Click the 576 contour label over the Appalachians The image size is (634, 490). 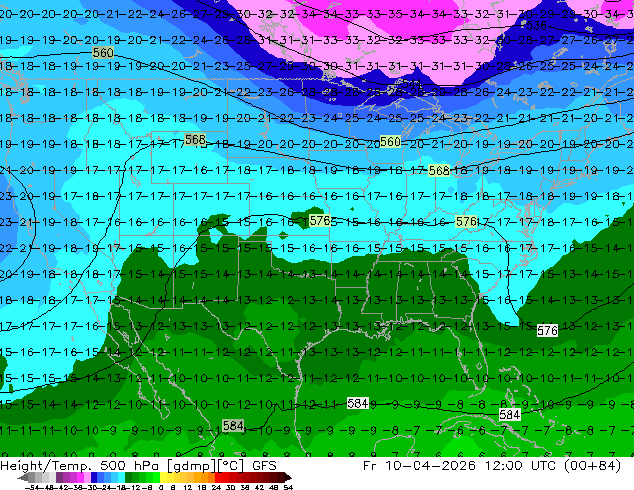[x=466, y=222]
